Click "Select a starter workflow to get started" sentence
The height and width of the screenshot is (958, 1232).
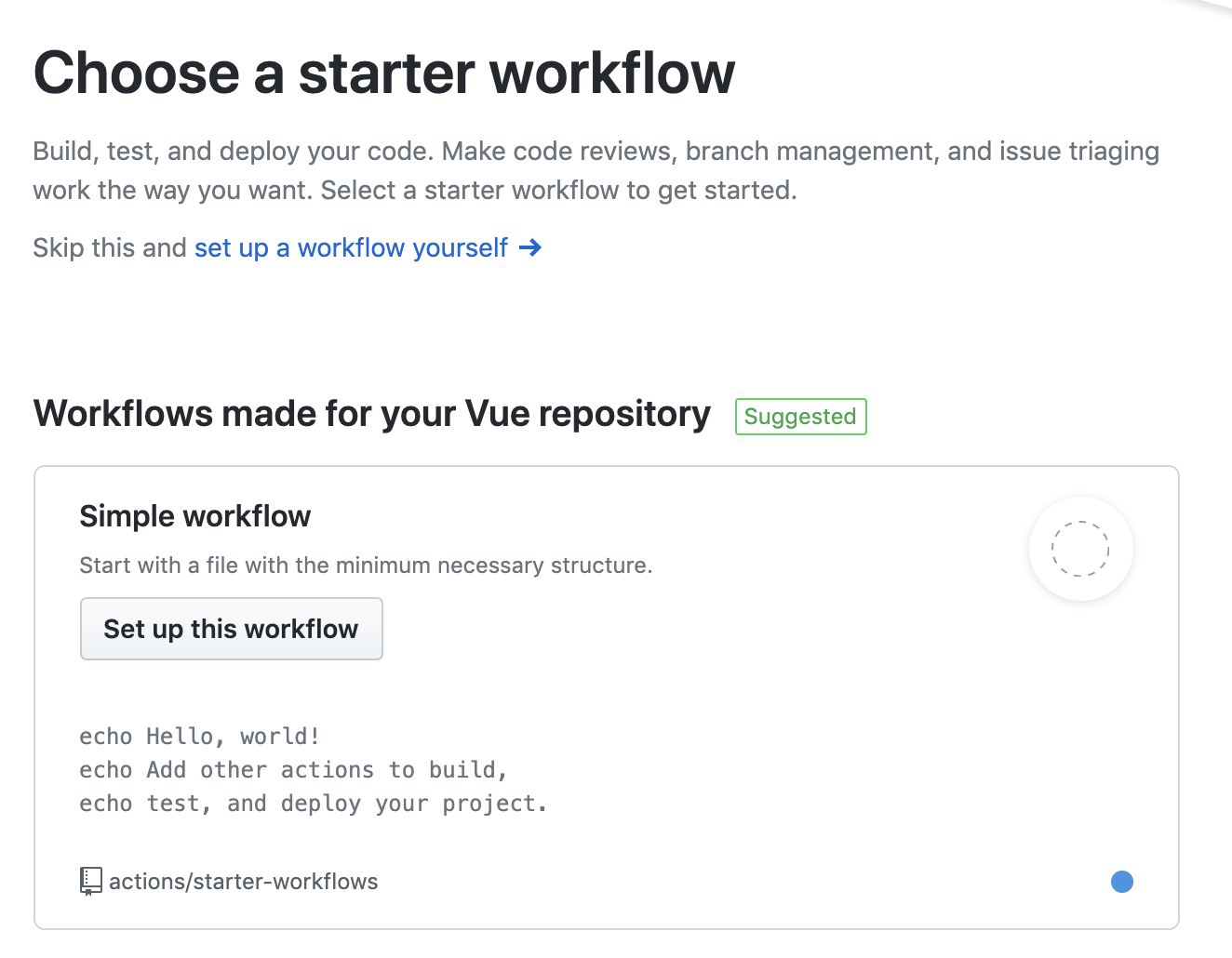[558, 191]
